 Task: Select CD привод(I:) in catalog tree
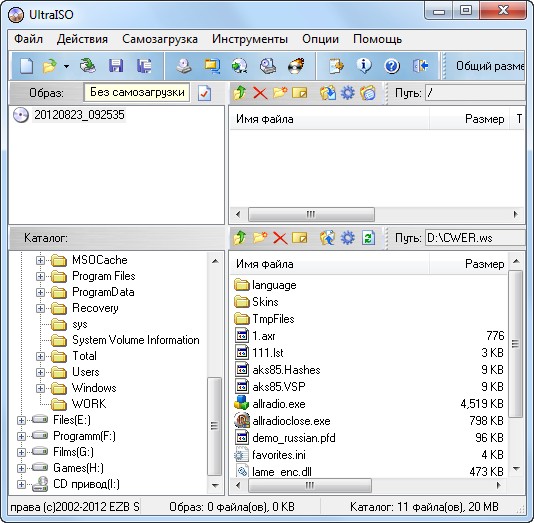pos(86,484)
